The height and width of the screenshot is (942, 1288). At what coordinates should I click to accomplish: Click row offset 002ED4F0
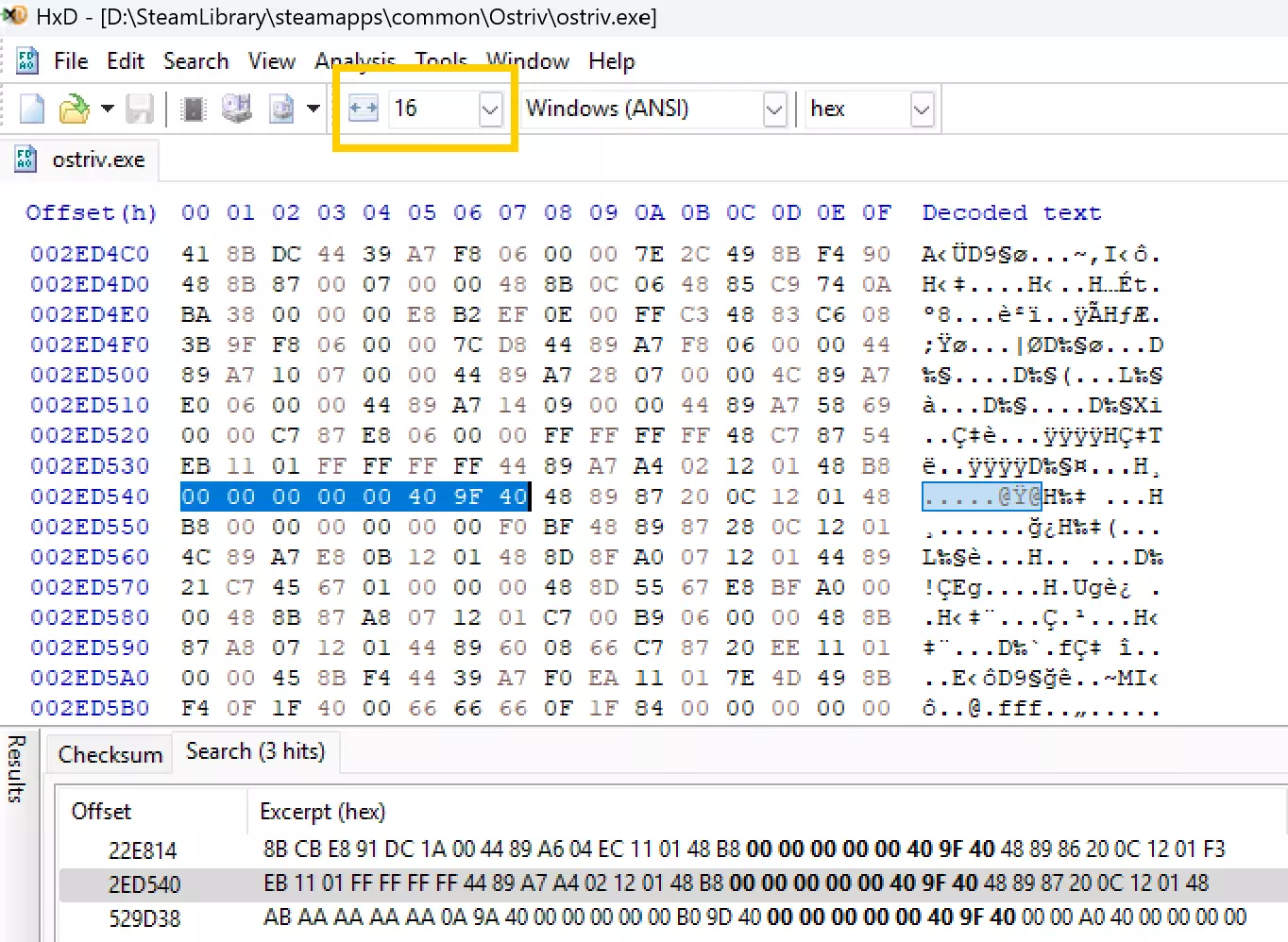90,345
